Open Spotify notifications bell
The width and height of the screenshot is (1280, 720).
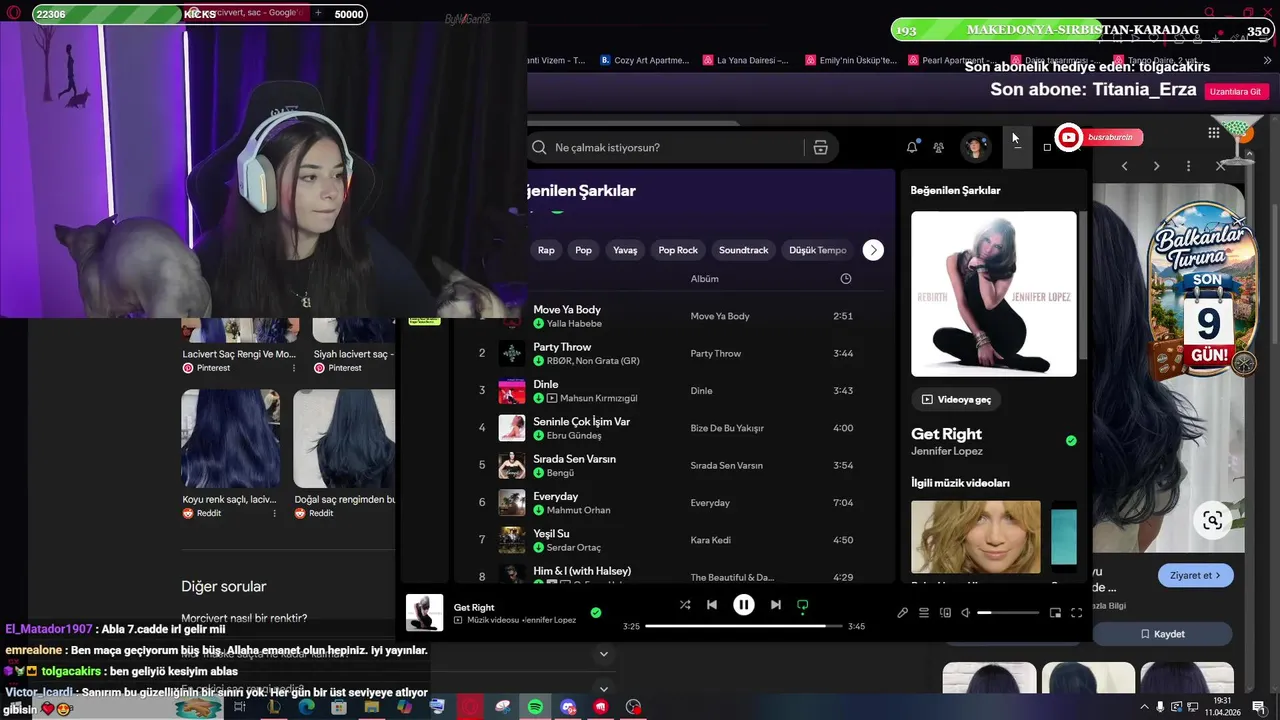pyautogui.click(x=912, y=147)
